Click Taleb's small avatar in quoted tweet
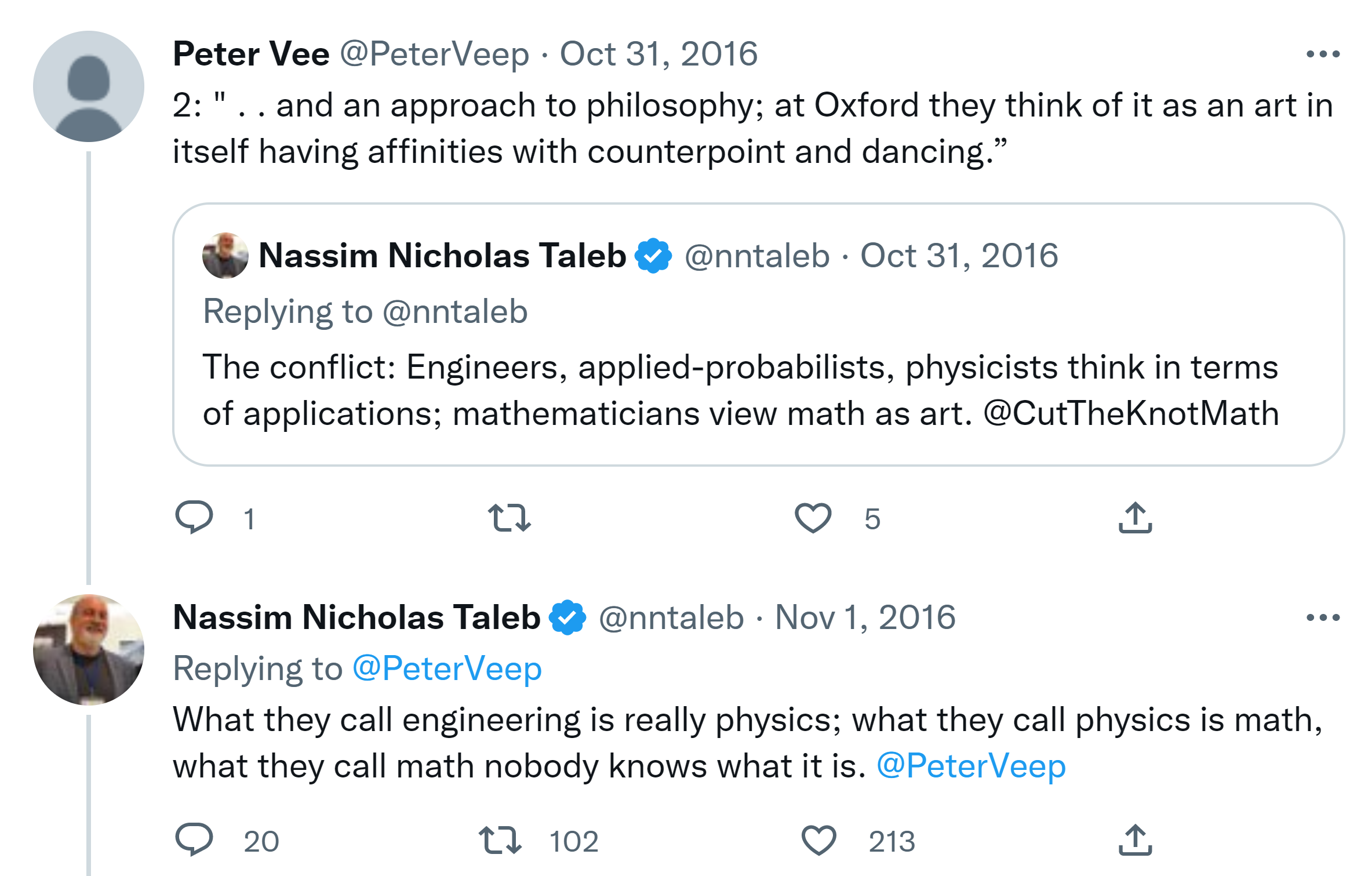1372x876 pixels. pos(225,256)
